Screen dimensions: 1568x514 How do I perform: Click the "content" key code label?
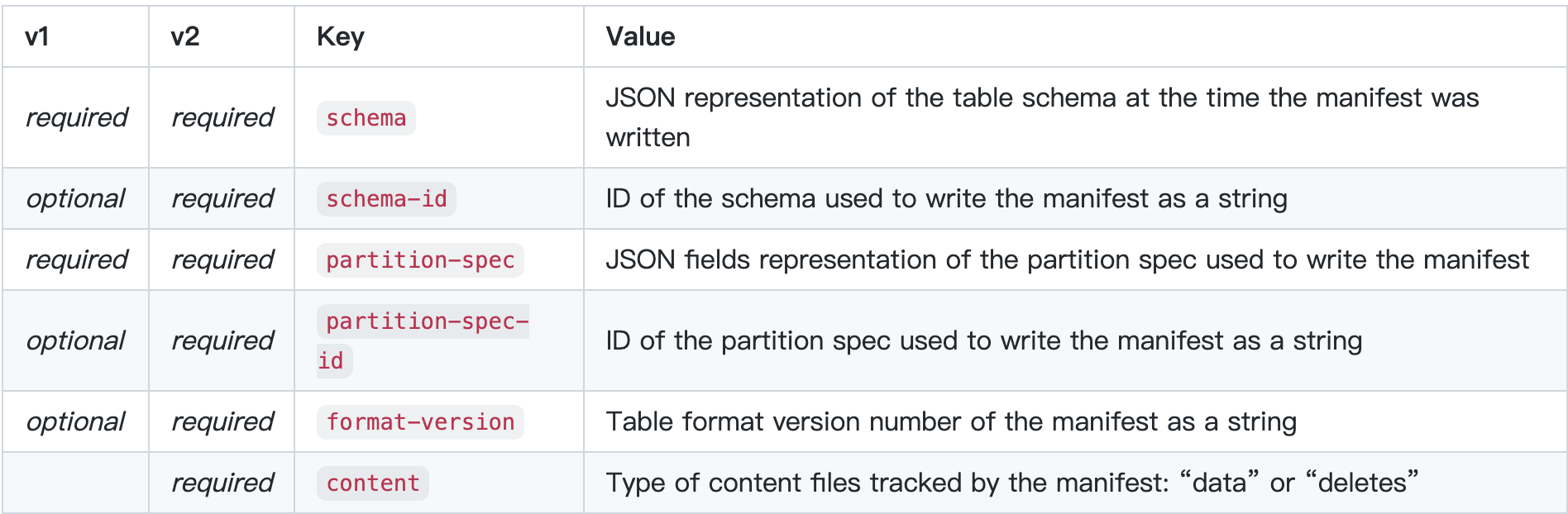[x=373, y=483]
